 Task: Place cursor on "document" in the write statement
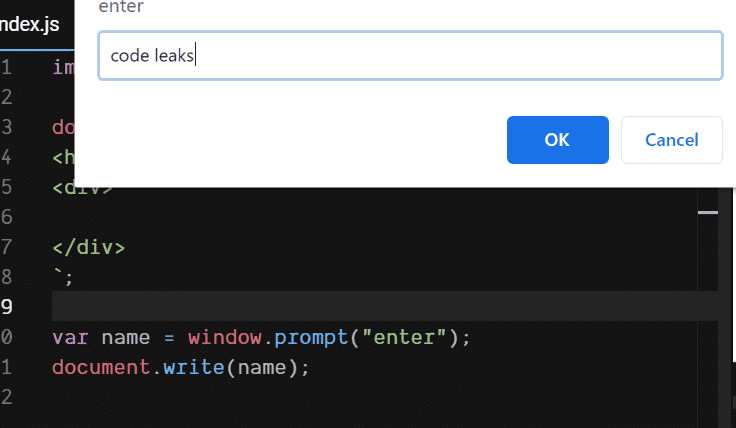coord(101,367)
